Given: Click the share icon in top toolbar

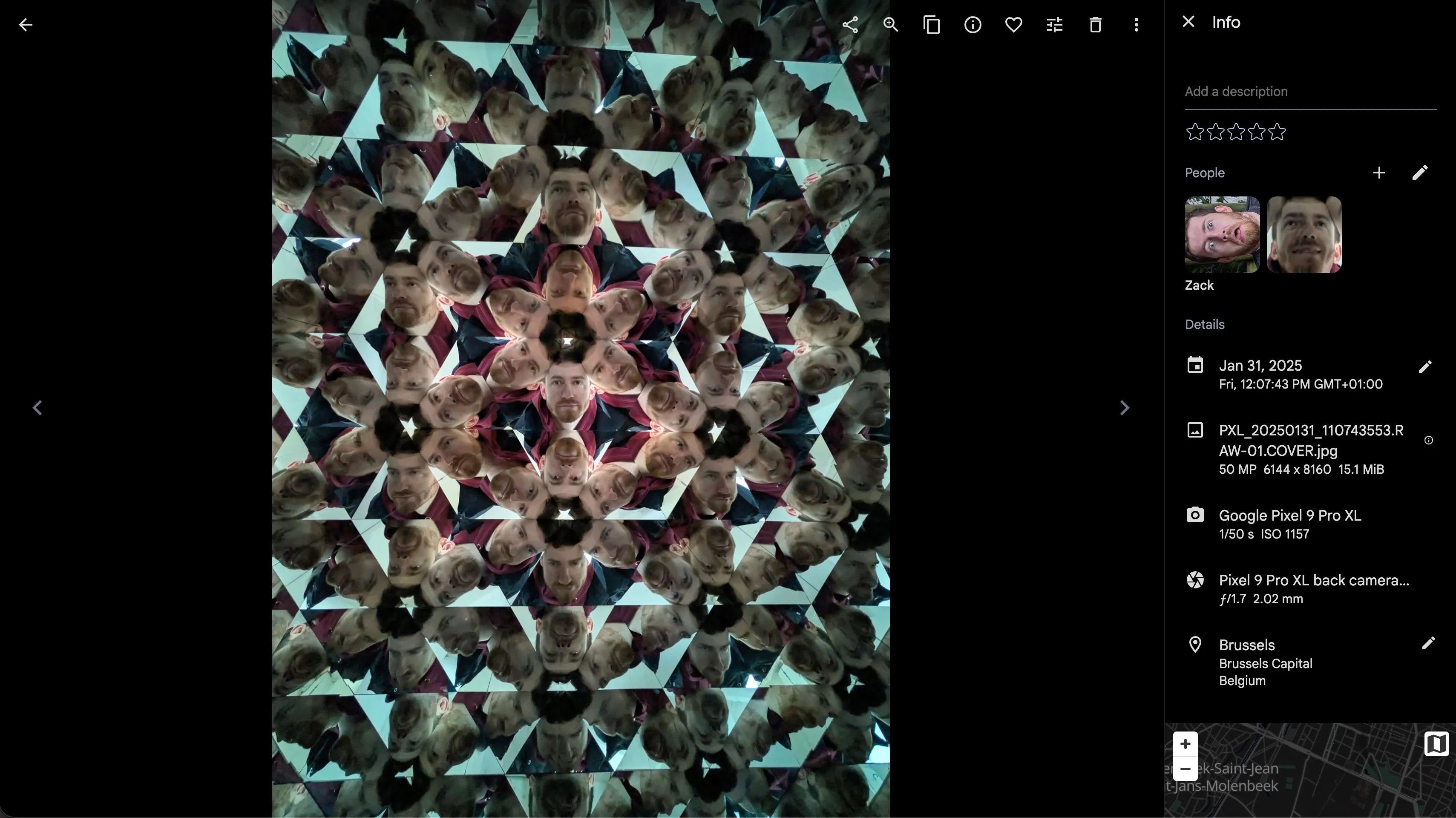Looking at the screenshot, I should [x=850, y=25].
